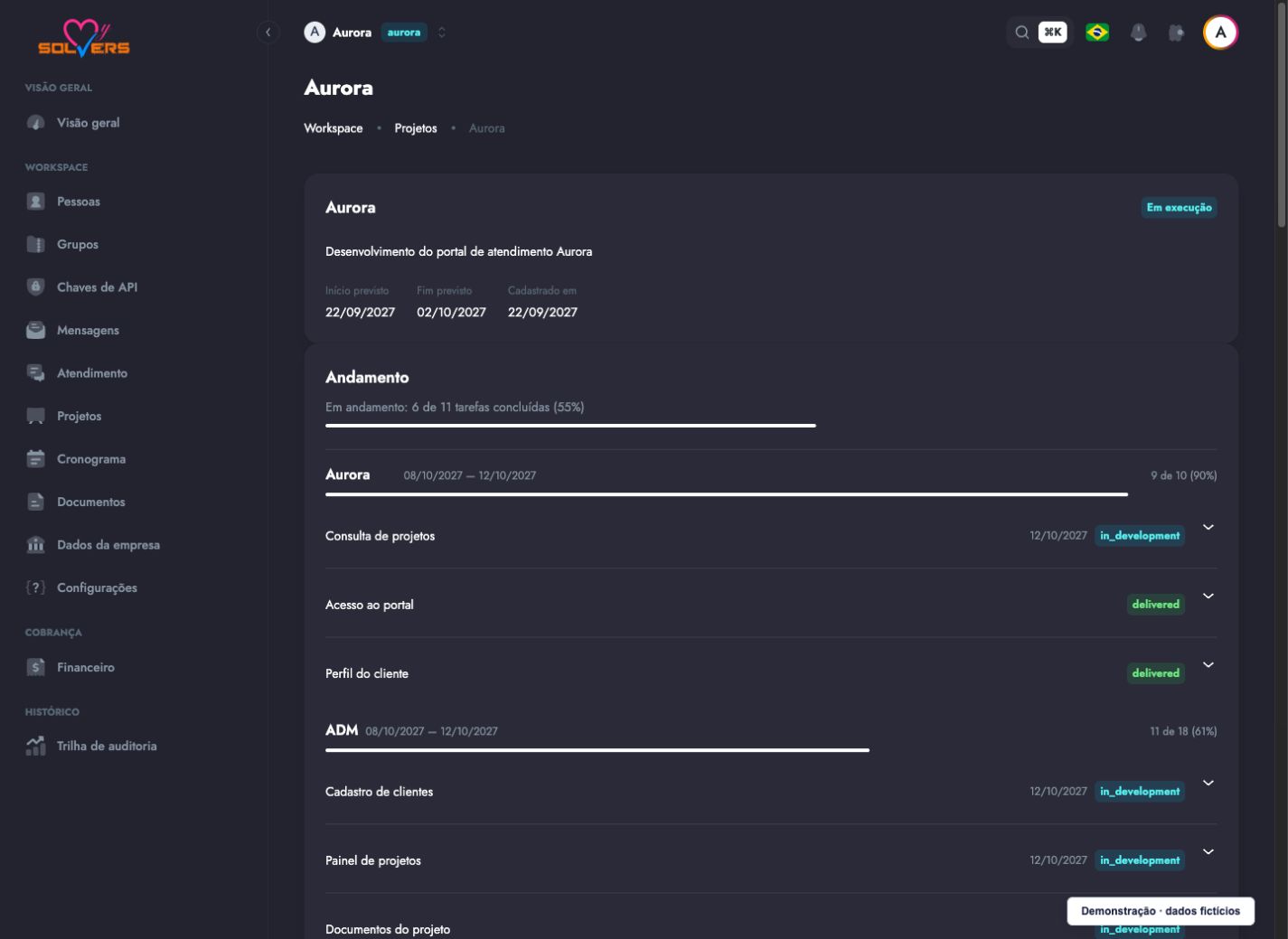Click the Solvers logo
Viewport: 1288px width, 939px height.
pos(84,39)
